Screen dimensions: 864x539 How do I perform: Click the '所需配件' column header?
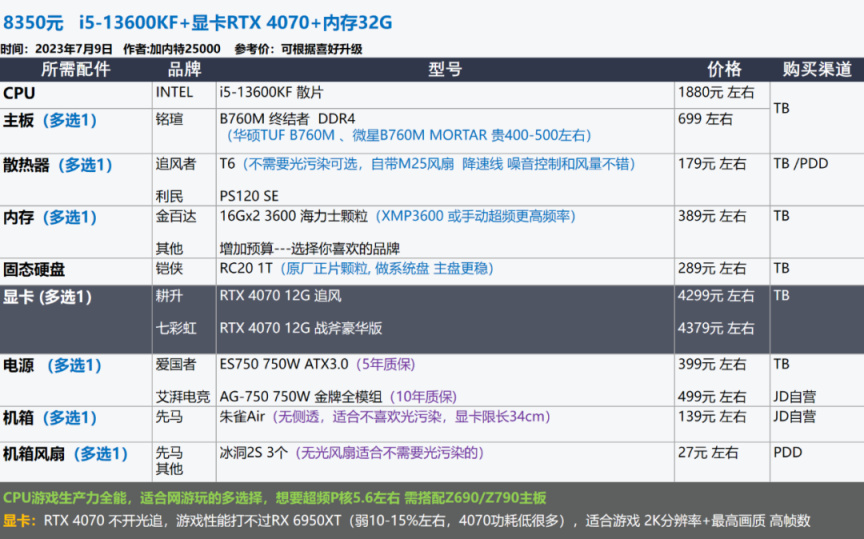(75, 69)
